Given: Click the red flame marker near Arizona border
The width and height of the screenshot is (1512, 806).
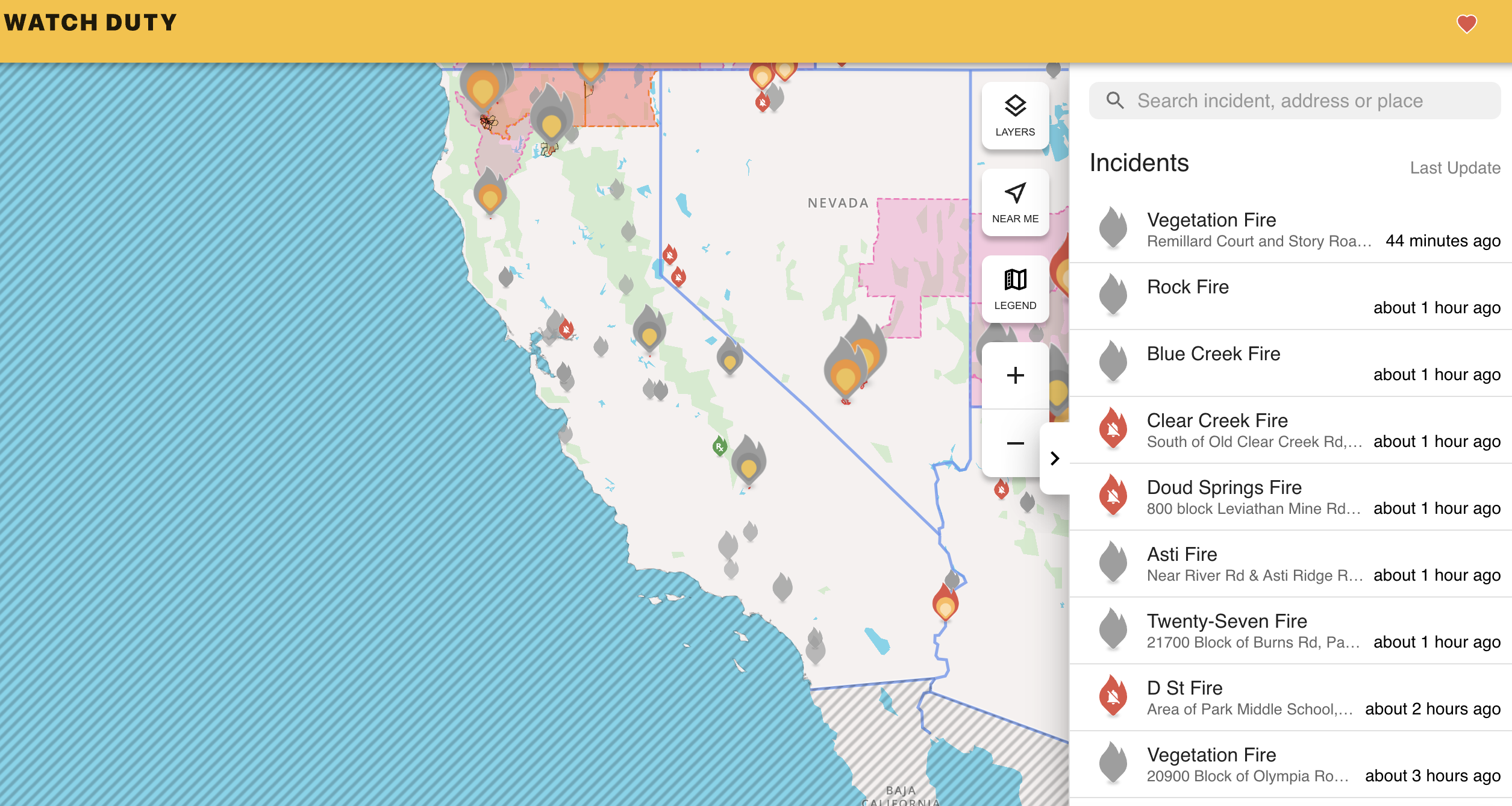Looking at the screenshot, I should (x=945, y=602).
